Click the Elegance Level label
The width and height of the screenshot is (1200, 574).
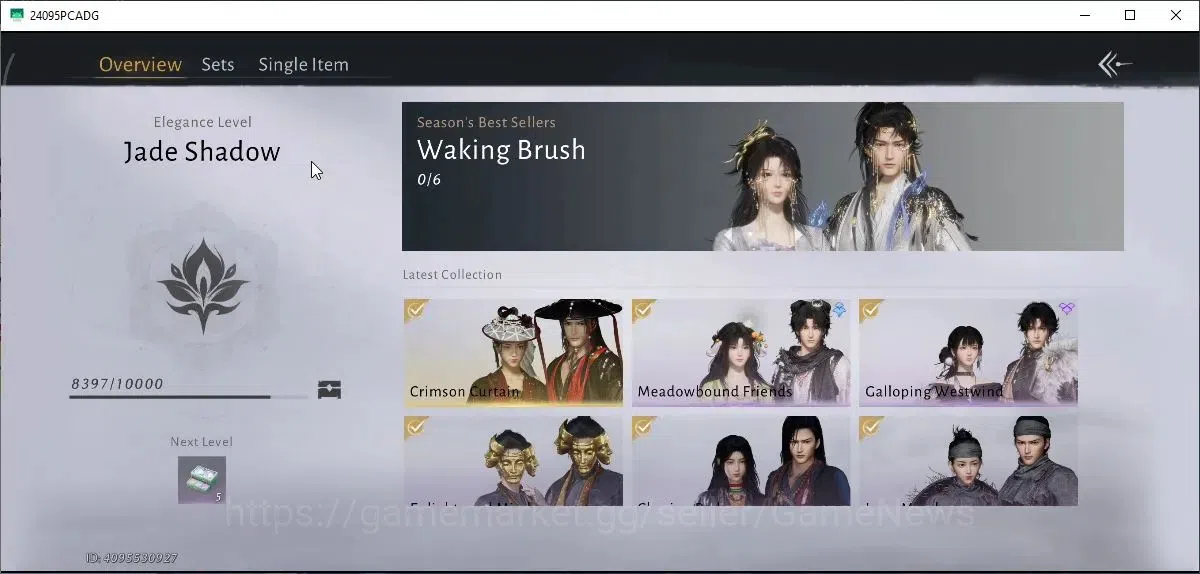[x=203, y=122]
